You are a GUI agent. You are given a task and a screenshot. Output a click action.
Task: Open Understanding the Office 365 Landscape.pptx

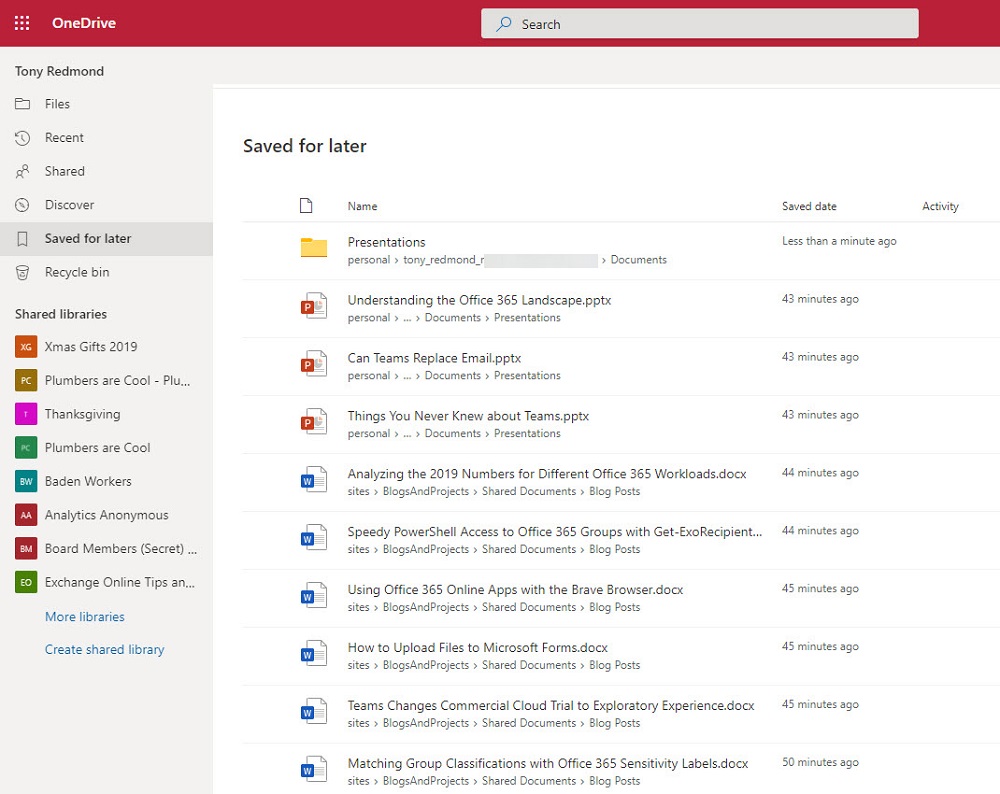click(479, 300)
